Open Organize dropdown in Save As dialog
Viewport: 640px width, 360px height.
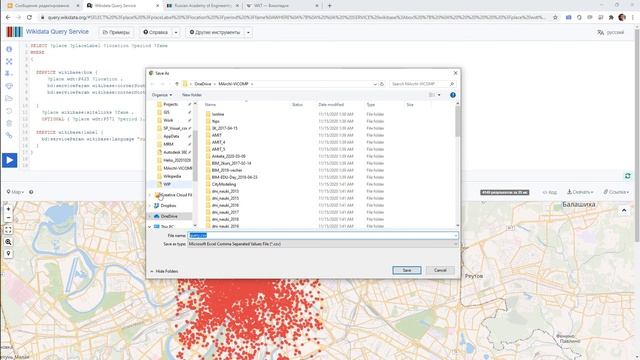162,95
